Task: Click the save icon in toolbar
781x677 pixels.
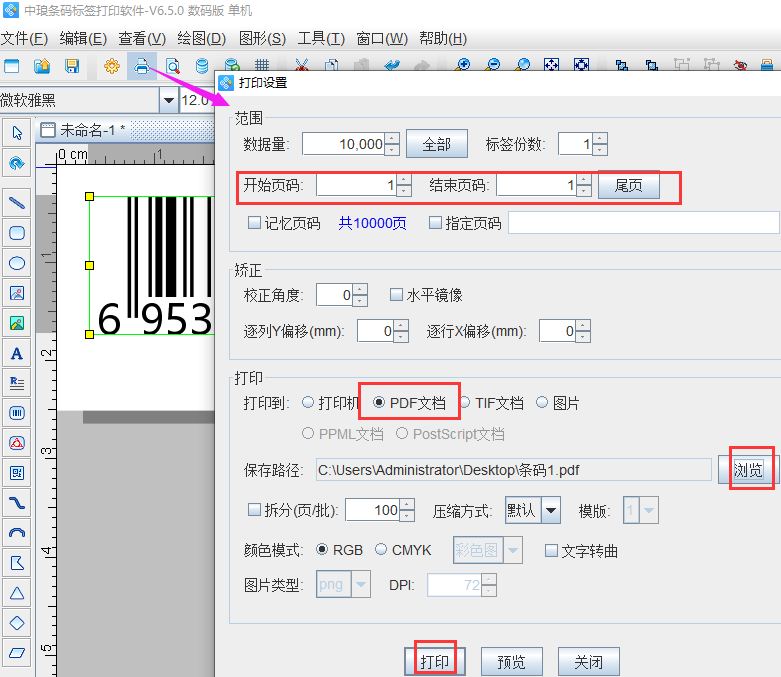Action: (x=72, y=66)
